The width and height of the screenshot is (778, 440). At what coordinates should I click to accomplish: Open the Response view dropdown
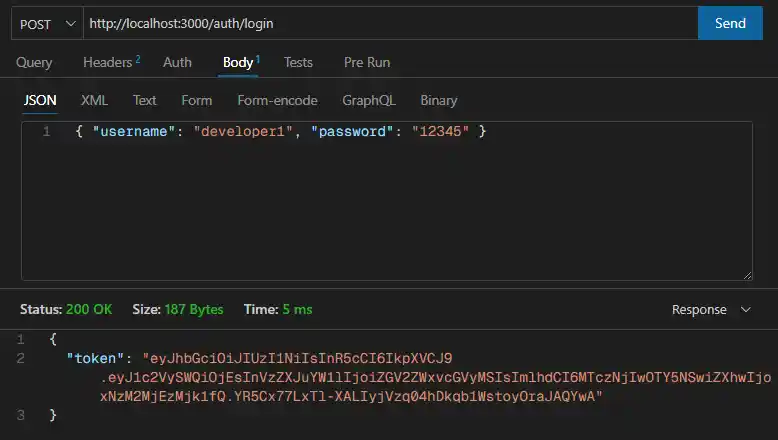click(x=711, y=310)
